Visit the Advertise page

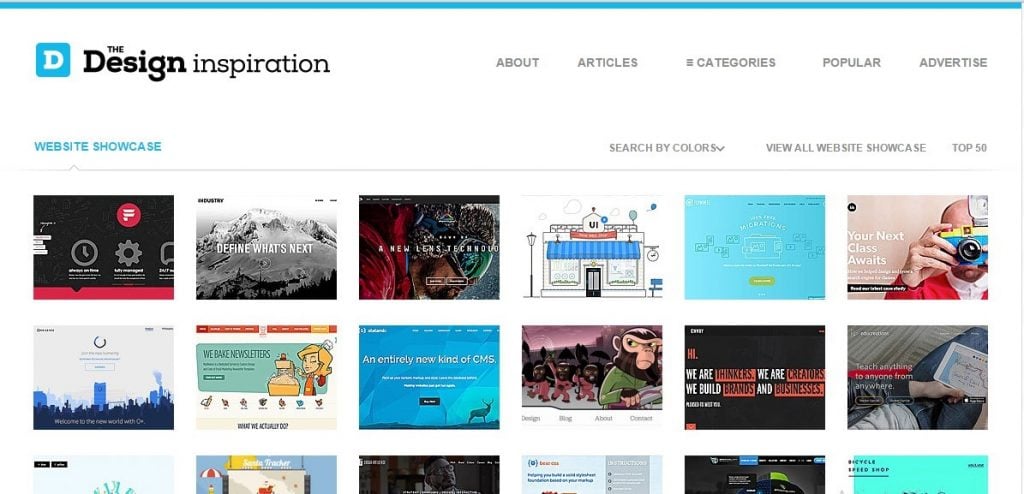click(x=953, y=63)
